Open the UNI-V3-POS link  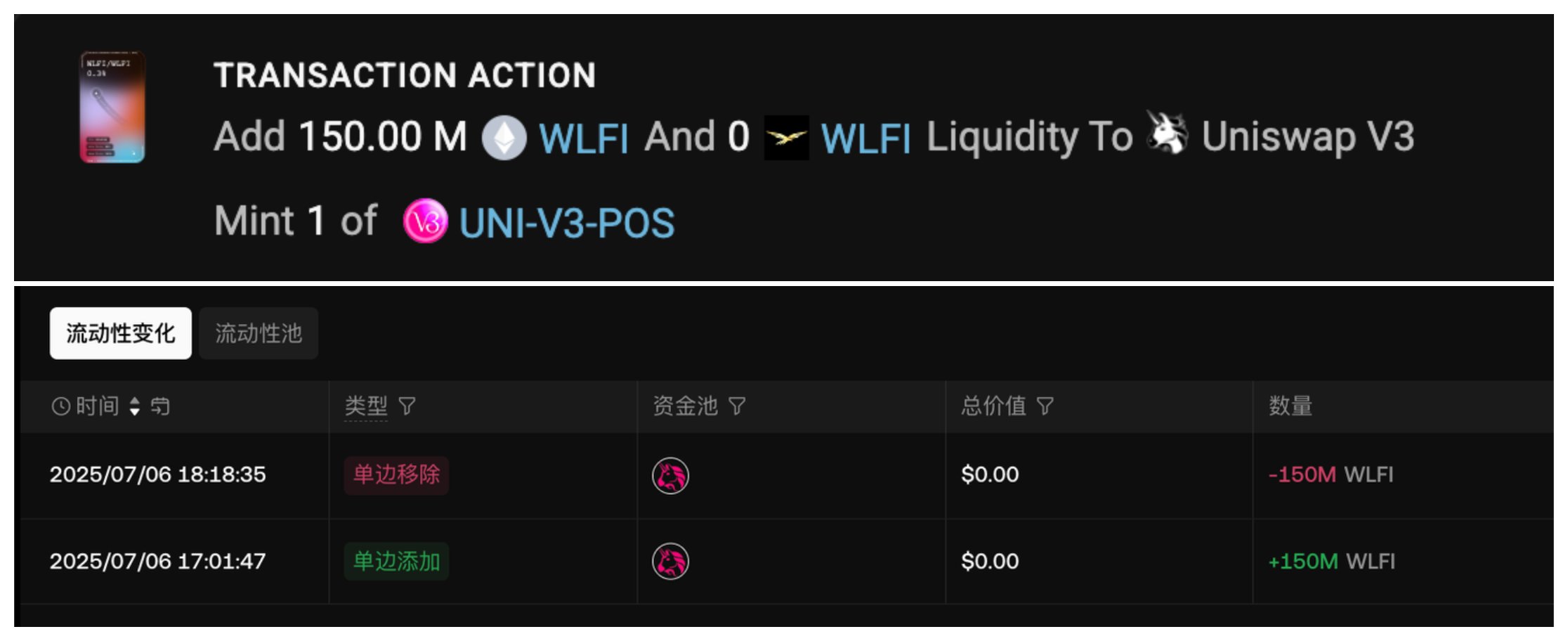pyautogui.click(x=566, y=223)
